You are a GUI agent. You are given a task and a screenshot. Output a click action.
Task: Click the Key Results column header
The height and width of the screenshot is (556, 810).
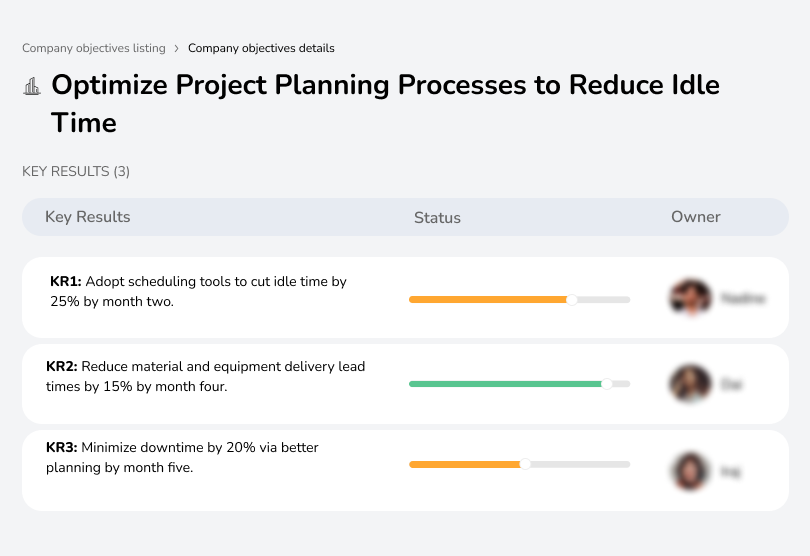(x=88, y=217)
